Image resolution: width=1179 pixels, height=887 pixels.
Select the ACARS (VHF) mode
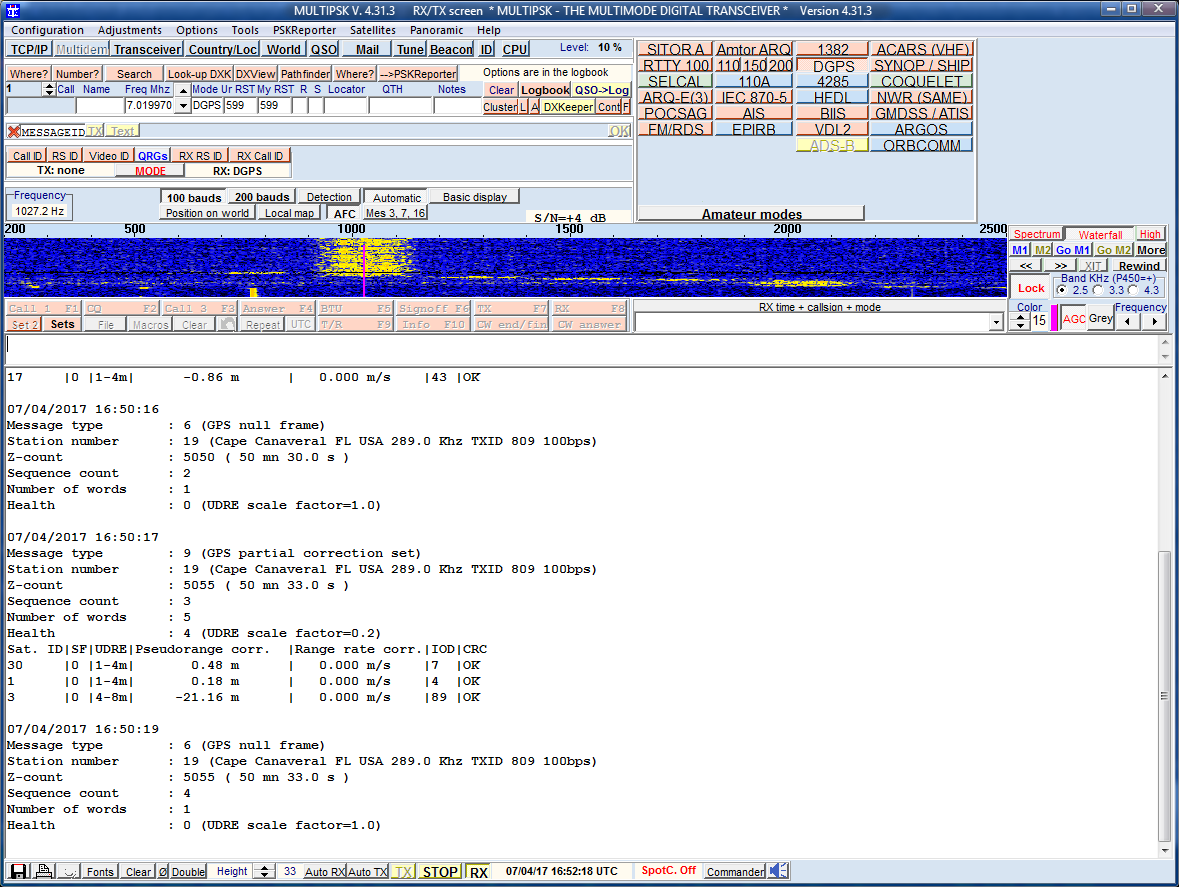[922, 50]
